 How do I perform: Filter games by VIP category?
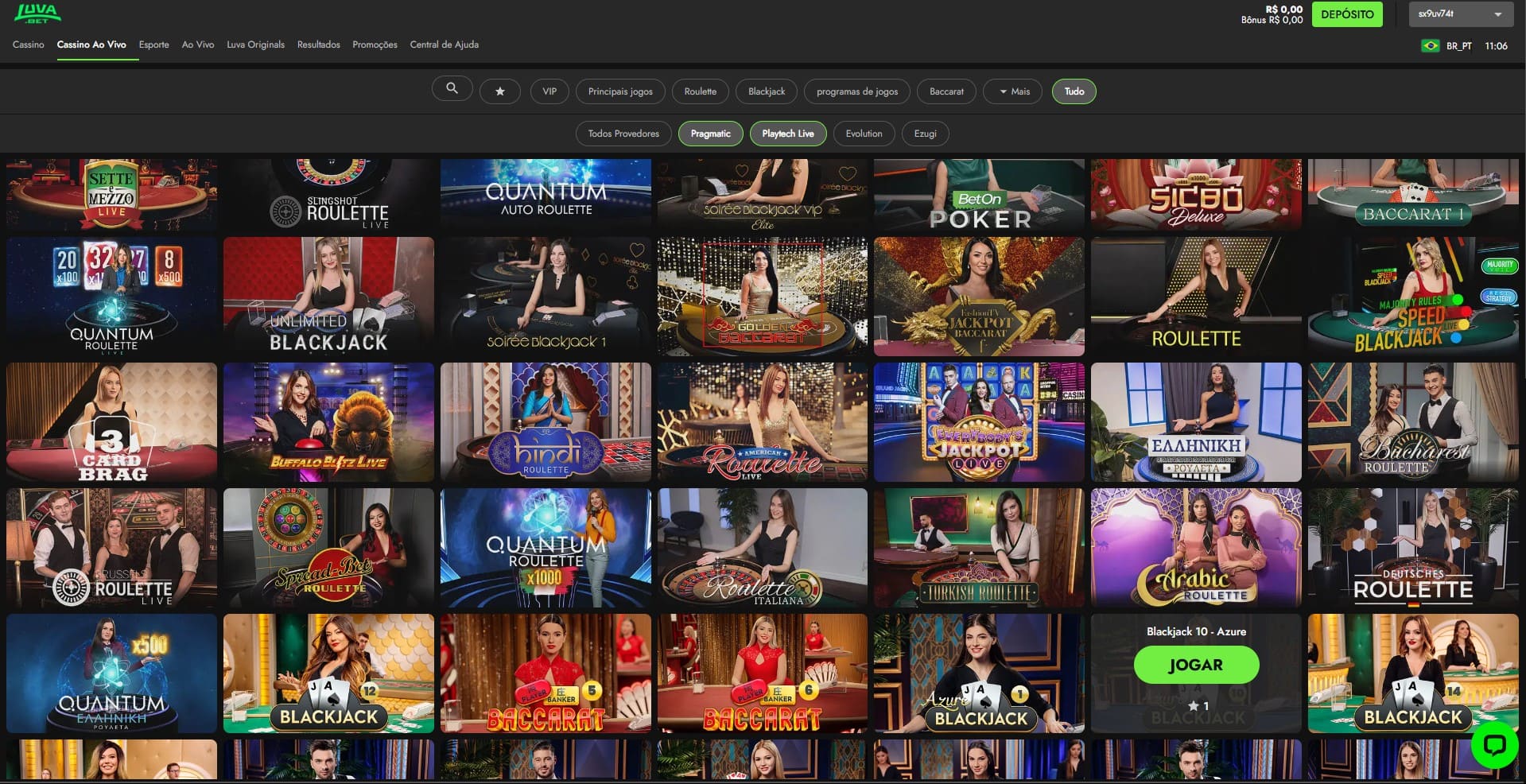549,91
